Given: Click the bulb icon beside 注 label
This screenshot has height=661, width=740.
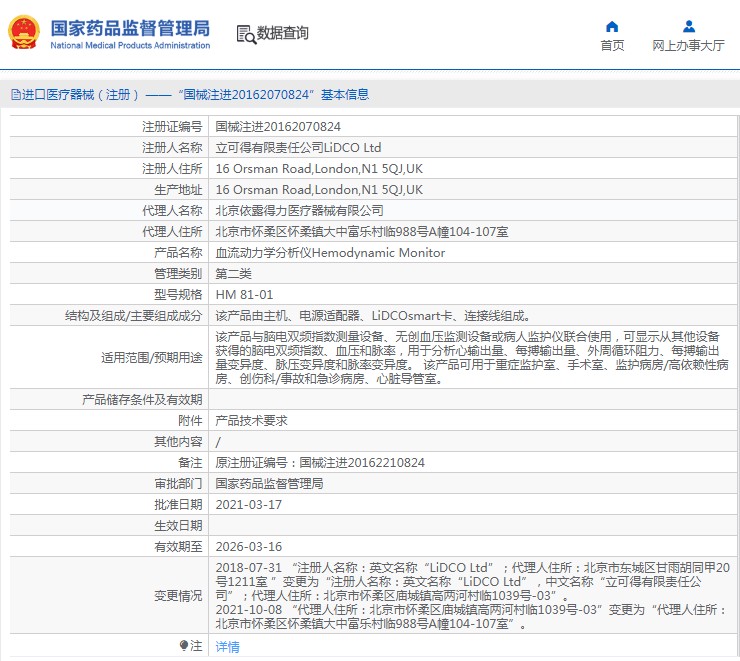Looking at the screenshot, I should [184, 646].
